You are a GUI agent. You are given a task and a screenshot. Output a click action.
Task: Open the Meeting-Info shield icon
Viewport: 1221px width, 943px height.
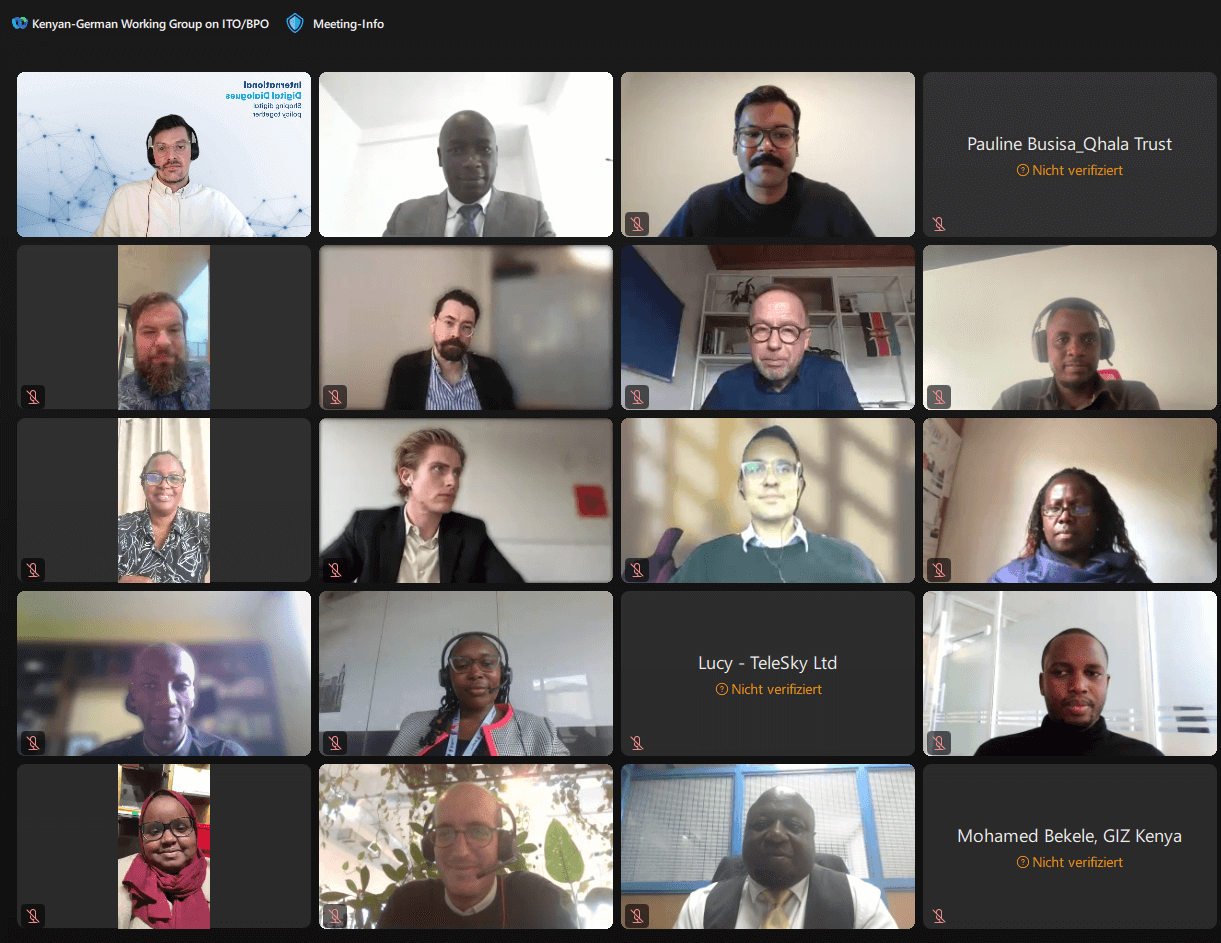tap(294, 23)
